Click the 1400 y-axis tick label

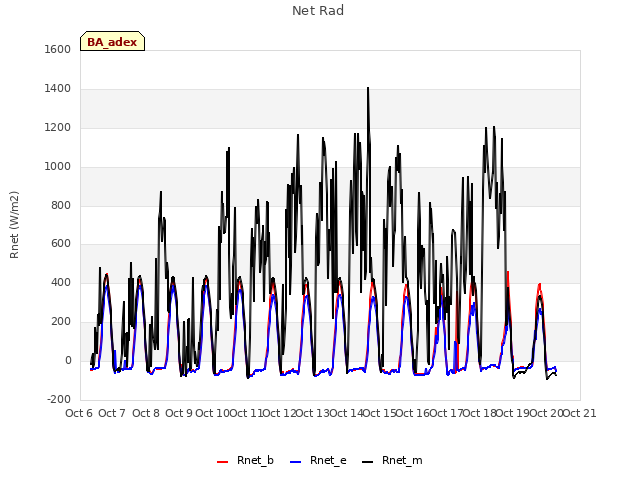click(x=58, y=89)
